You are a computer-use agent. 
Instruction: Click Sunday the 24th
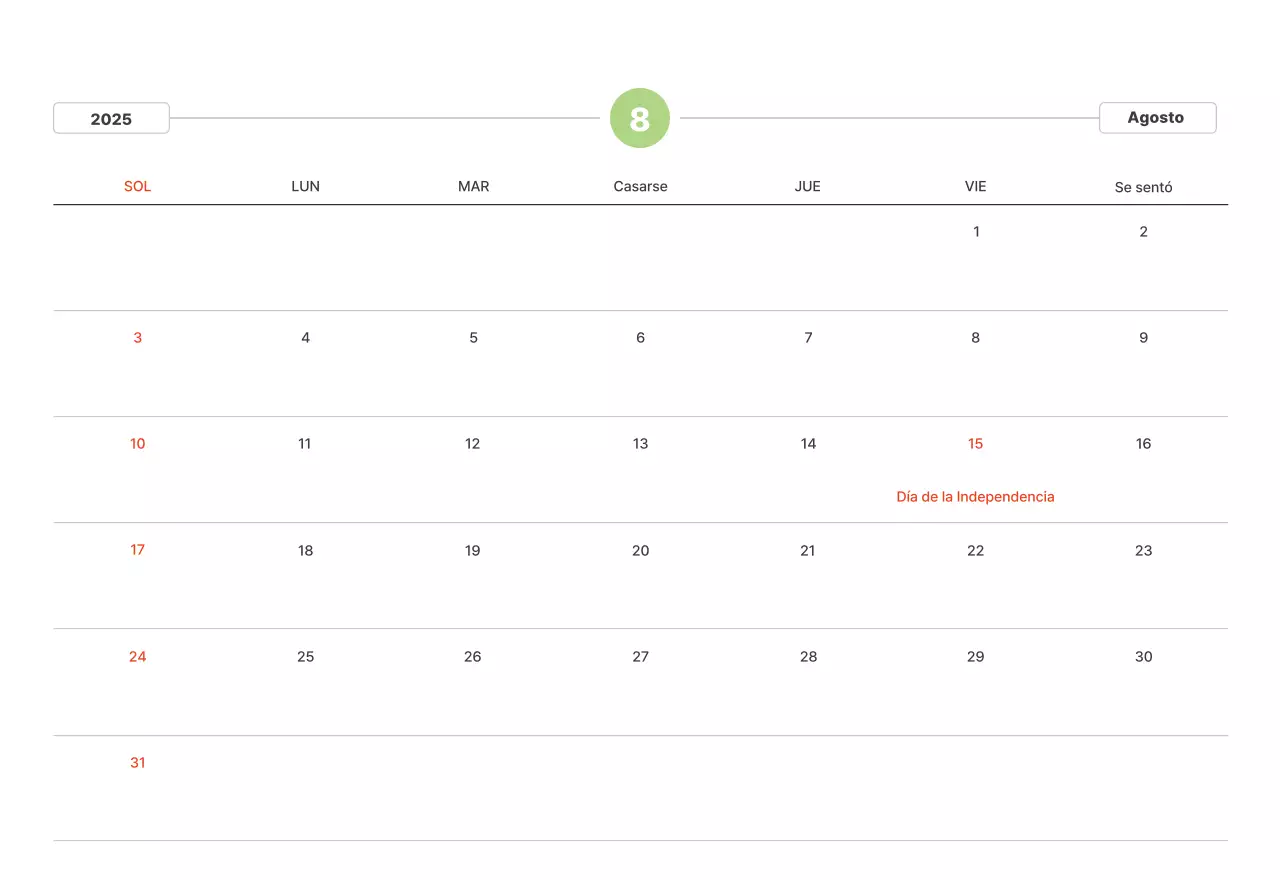pyautogui.click(x=138, y=657)
